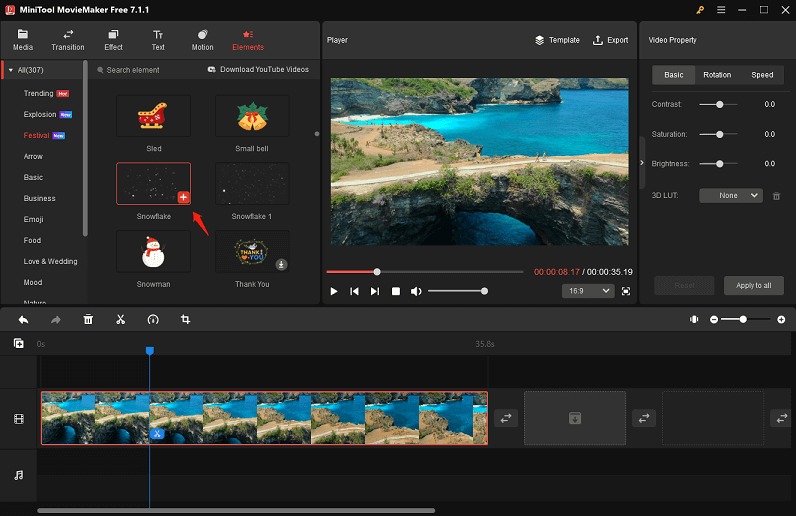Open the Template panel
Viewport: 796px width, 516px height.
coord(557,40)
